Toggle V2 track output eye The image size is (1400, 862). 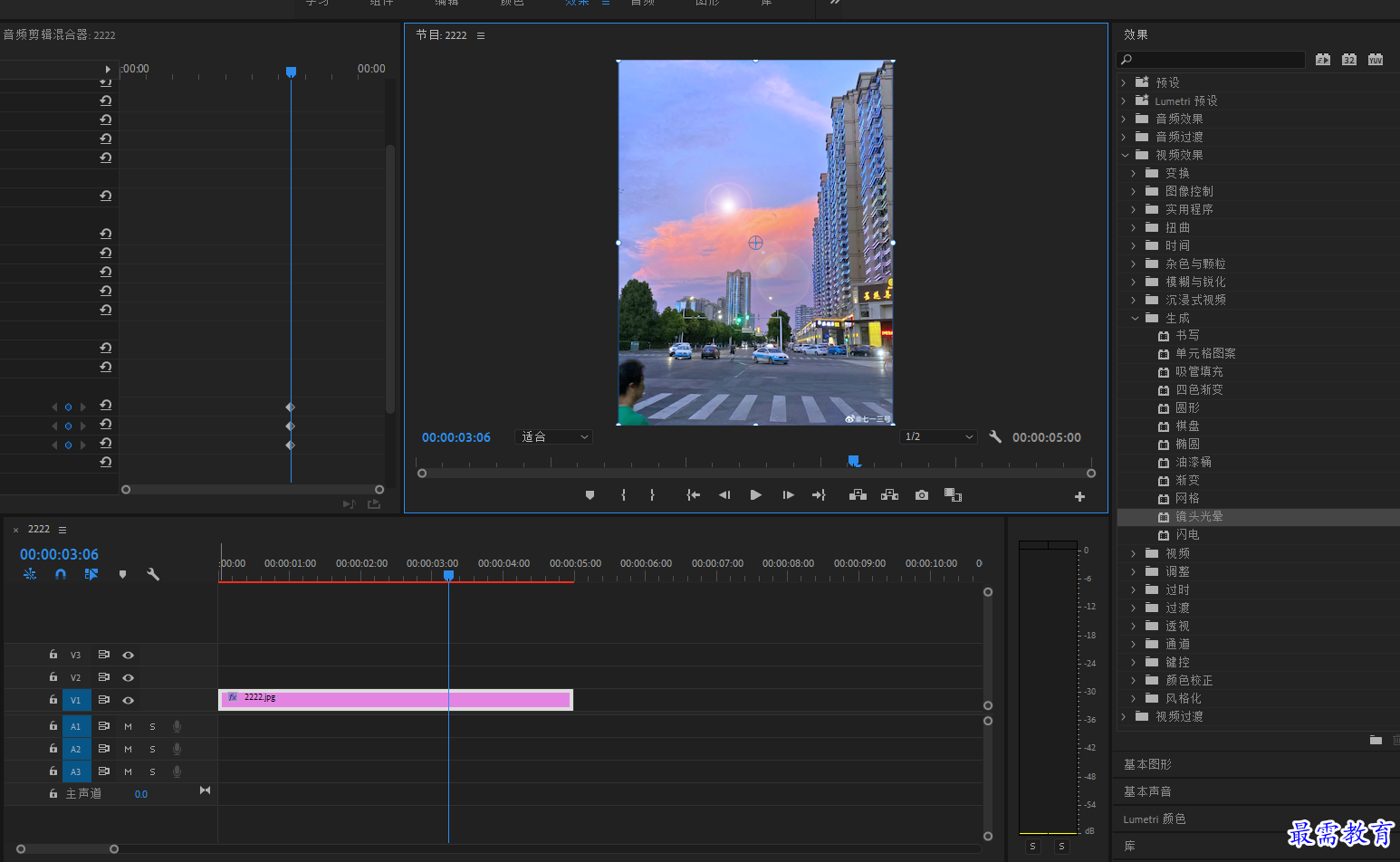point(129,677)
